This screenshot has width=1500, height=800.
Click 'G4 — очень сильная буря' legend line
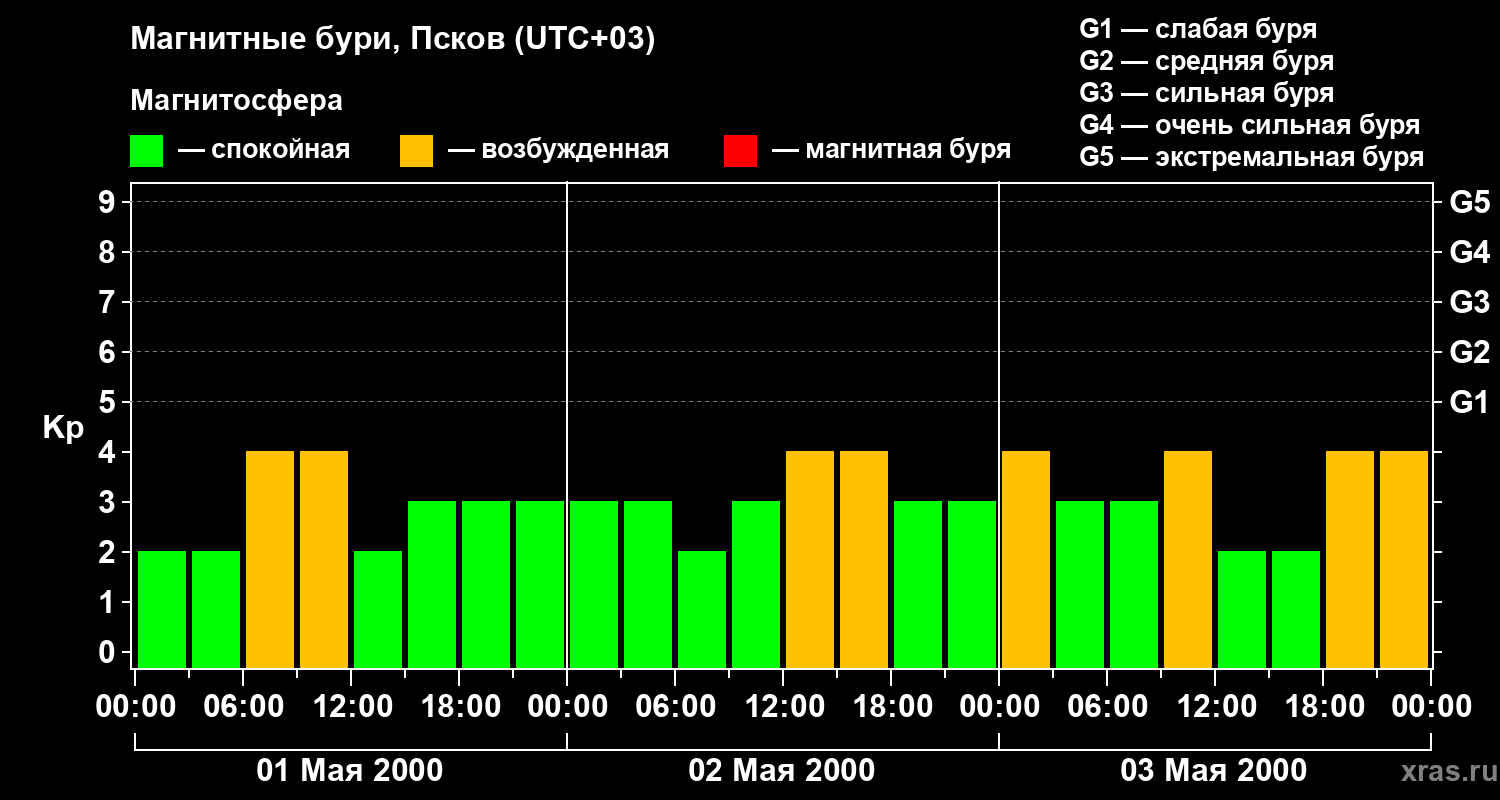(x=1250, y=125)
